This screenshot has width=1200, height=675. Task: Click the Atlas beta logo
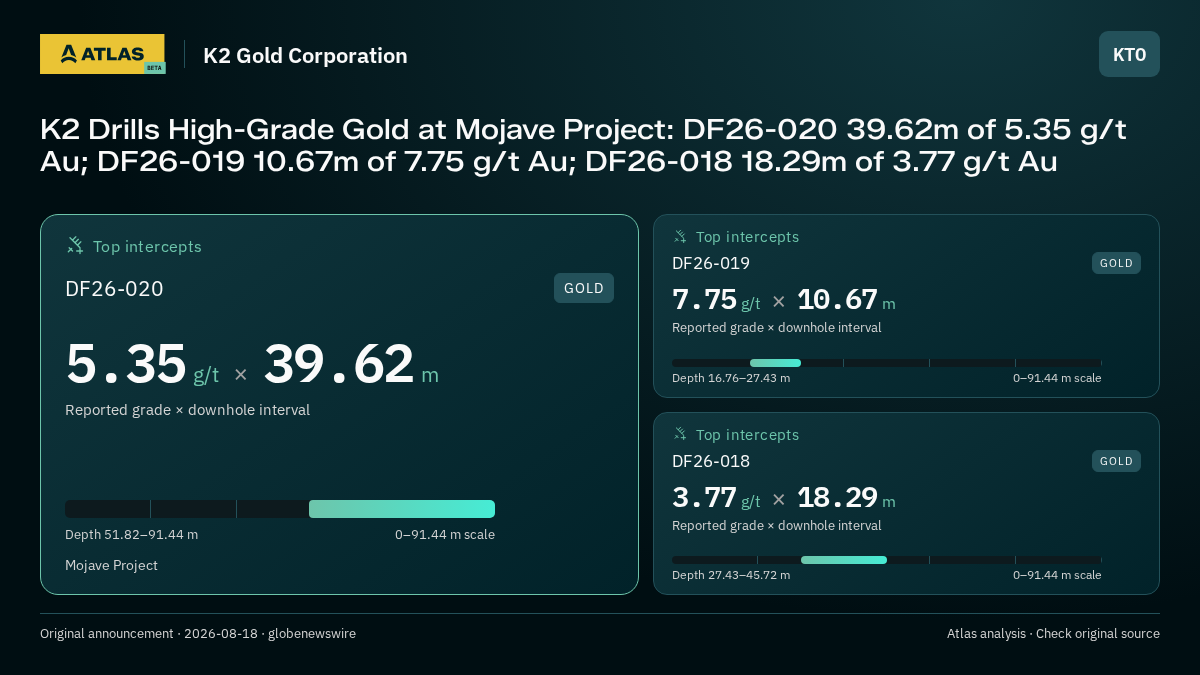click(x=102, y=54)
